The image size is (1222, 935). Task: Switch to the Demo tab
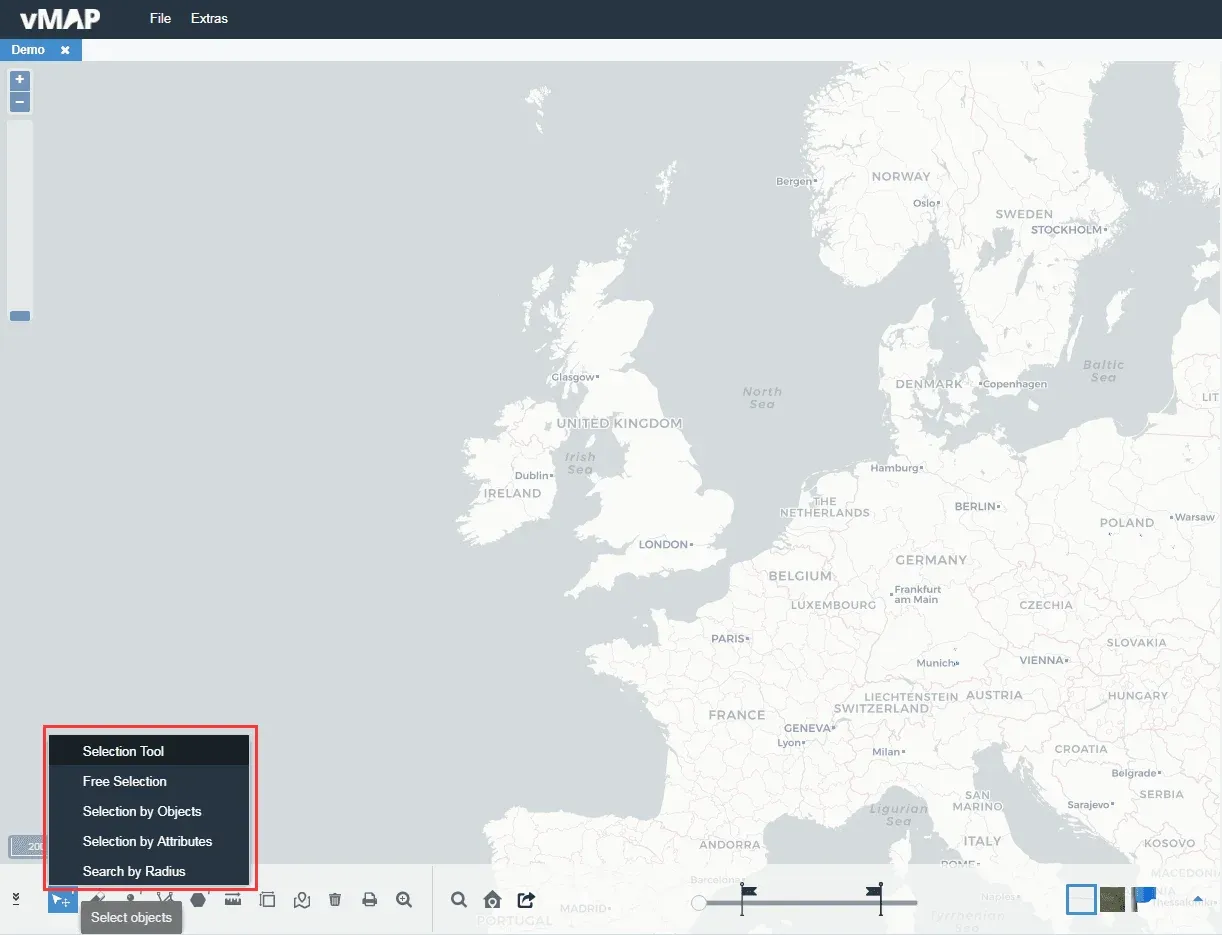[x=28, y=49]
